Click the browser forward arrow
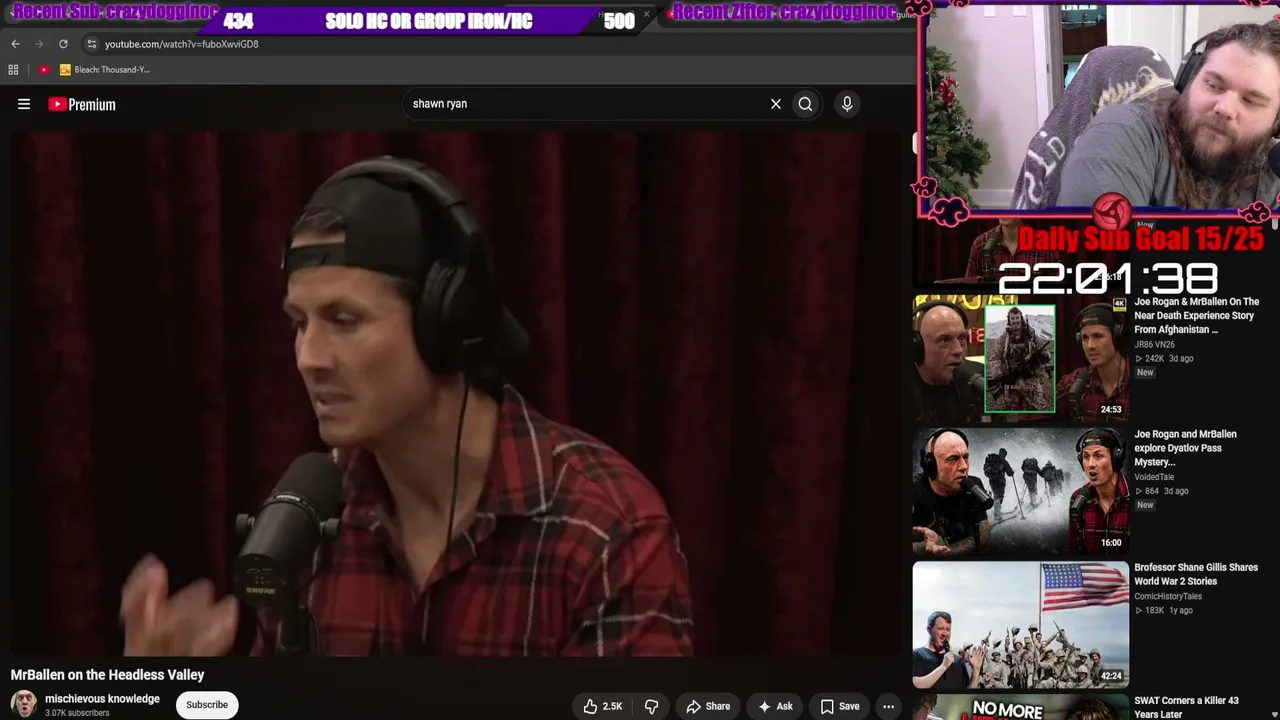Screen dimensions: 1280x720 point(39,44)
